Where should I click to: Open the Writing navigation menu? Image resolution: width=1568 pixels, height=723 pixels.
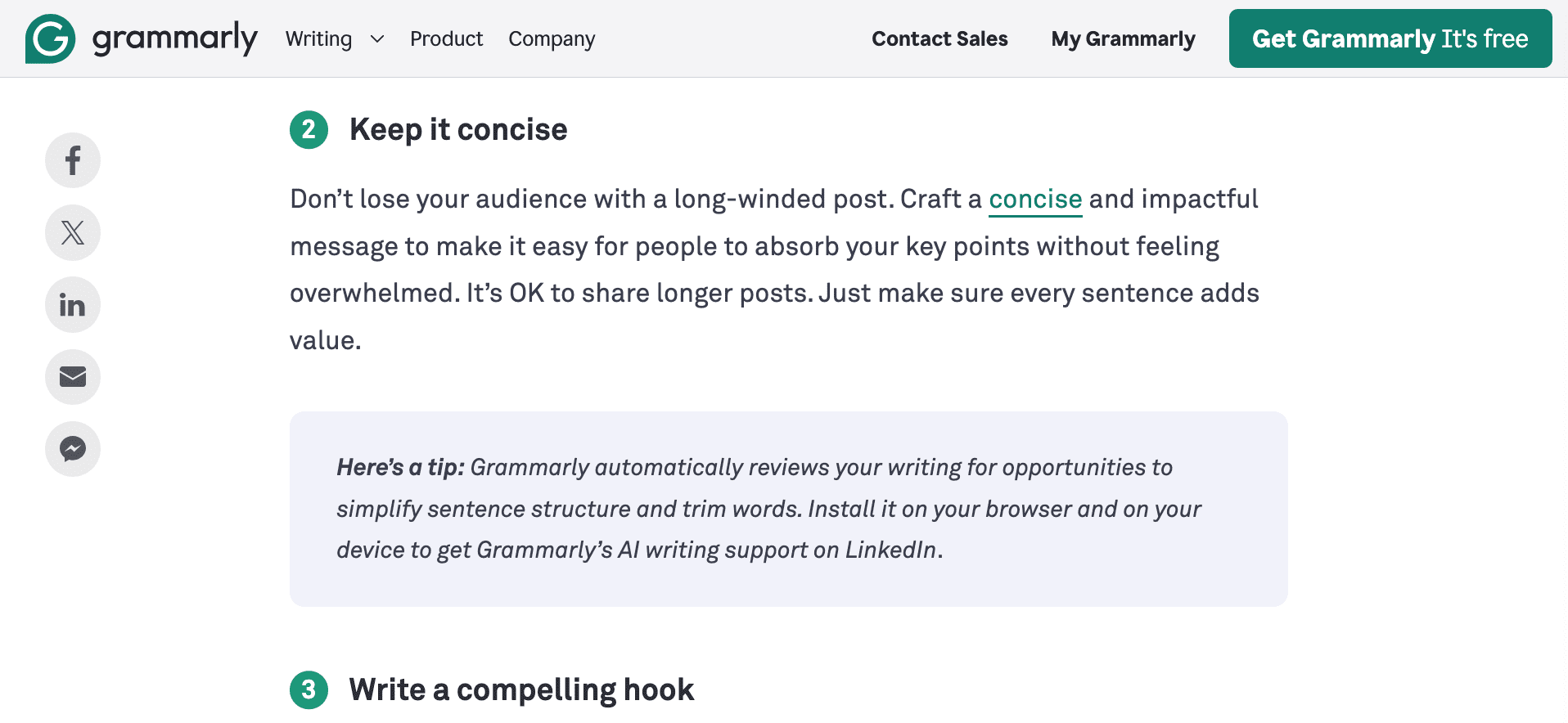318,39
